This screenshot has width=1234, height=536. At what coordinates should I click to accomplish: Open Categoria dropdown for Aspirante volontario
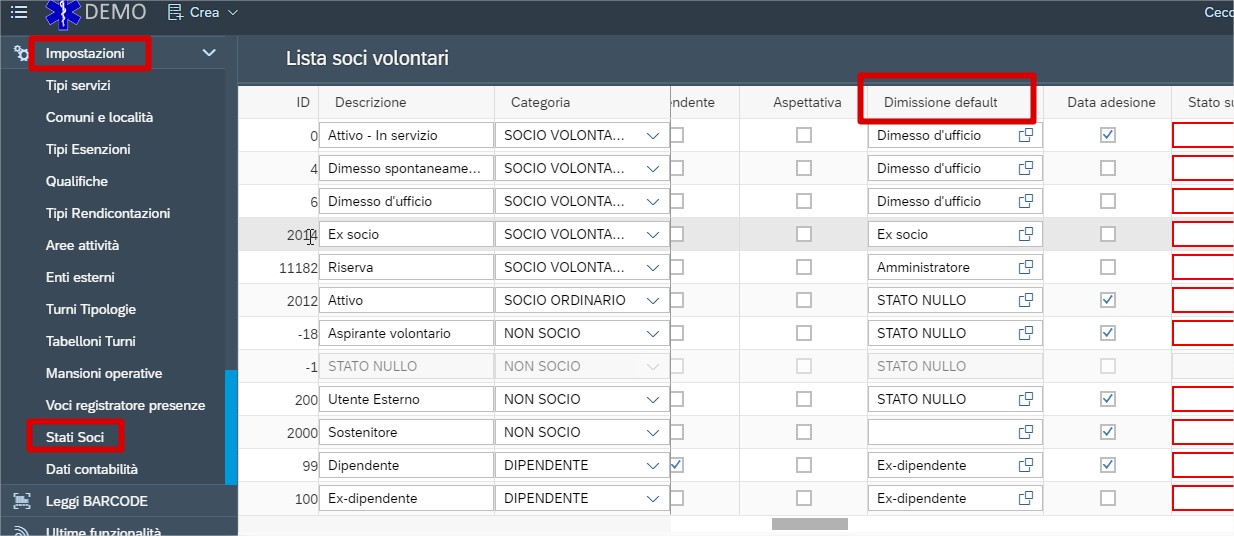(653, 333)
